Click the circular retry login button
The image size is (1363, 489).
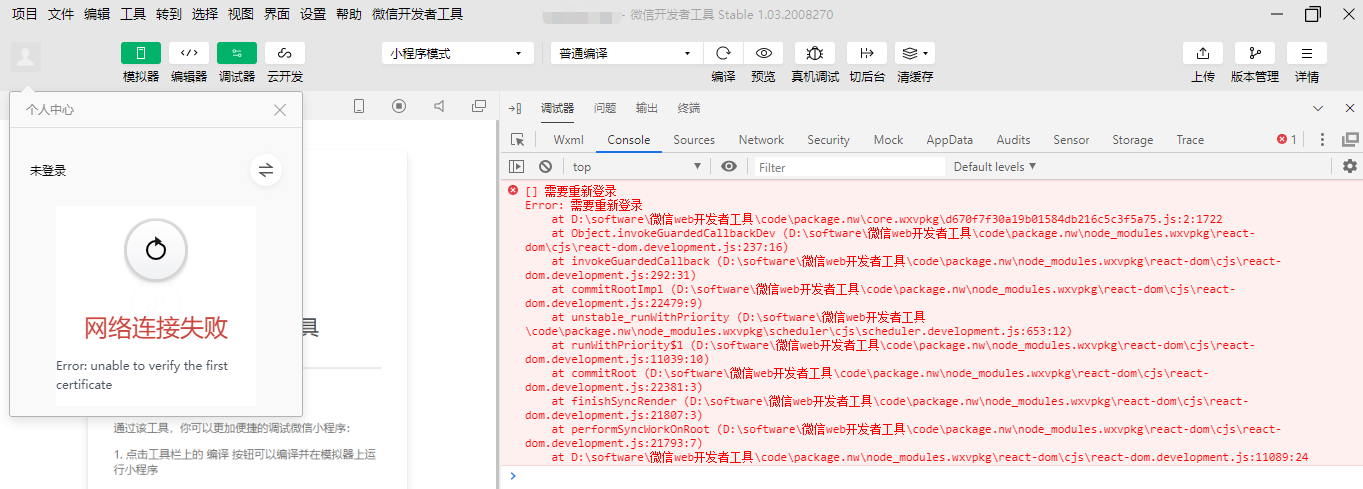point(155,250)
